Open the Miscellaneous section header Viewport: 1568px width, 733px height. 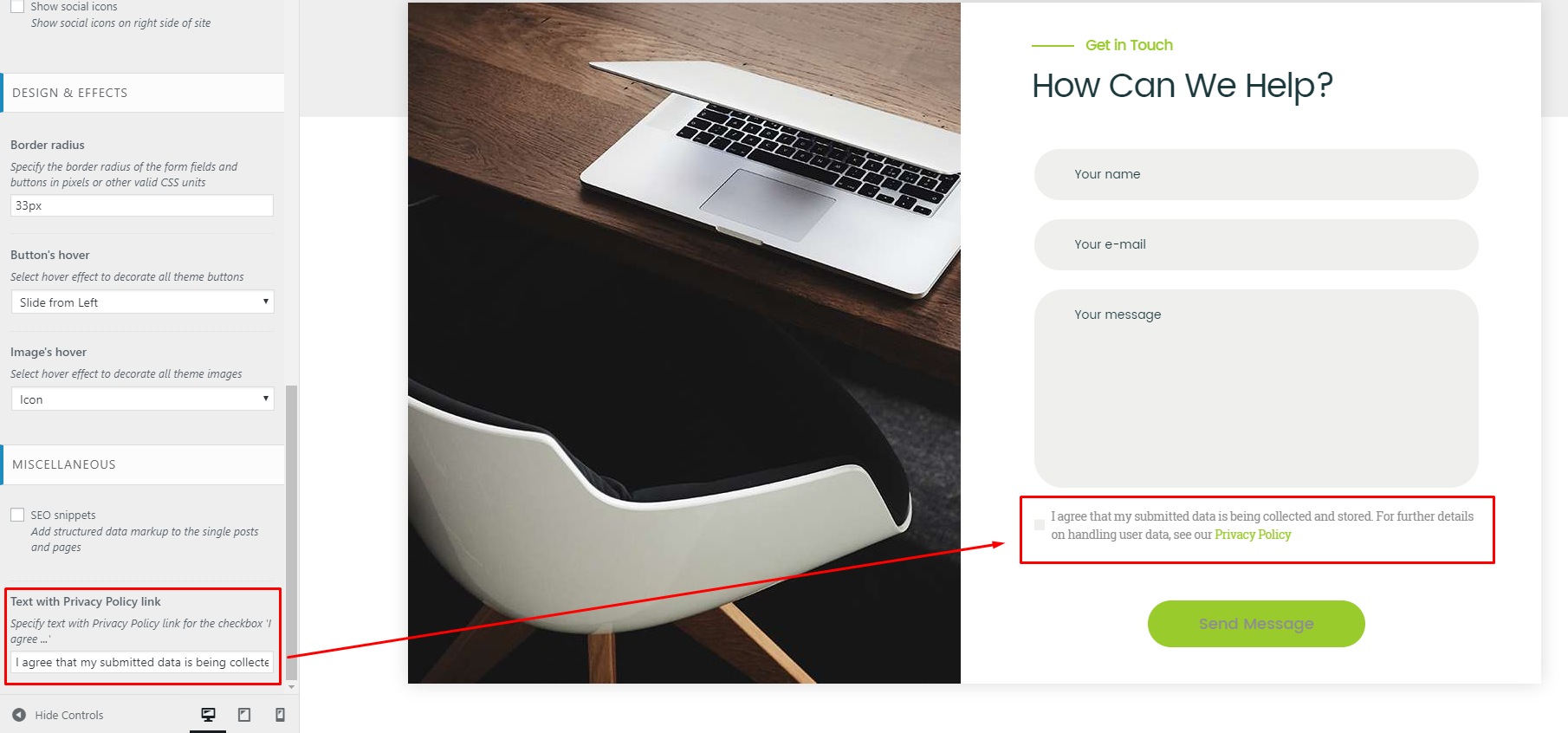(143, 464)
